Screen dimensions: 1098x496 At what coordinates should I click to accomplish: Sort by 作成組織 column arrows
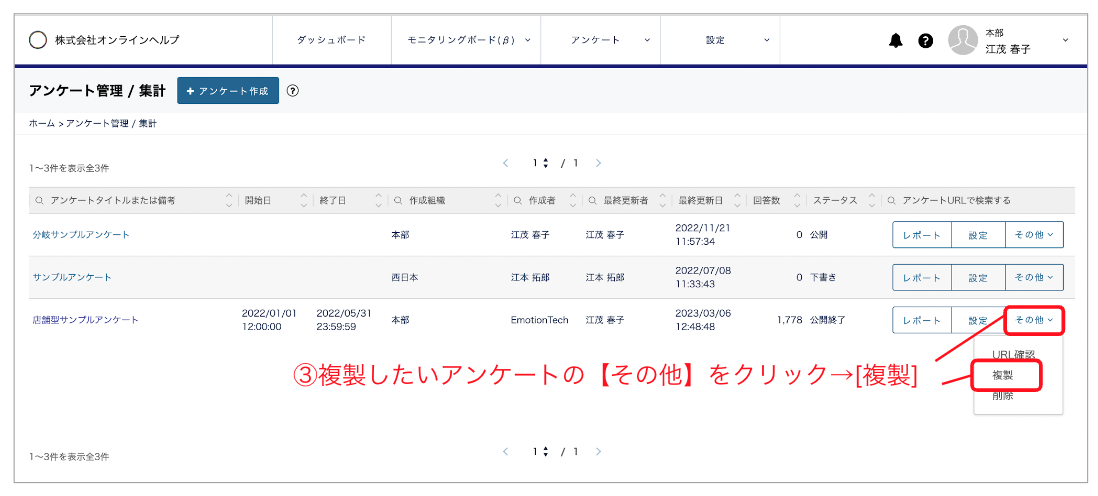498,200
